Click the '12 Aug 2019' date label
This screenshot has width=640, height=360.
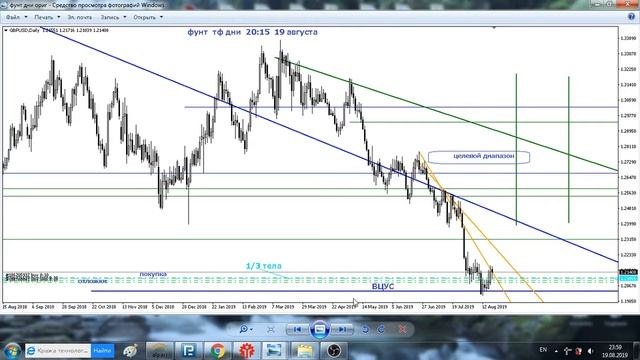click(x=494, y=307)
